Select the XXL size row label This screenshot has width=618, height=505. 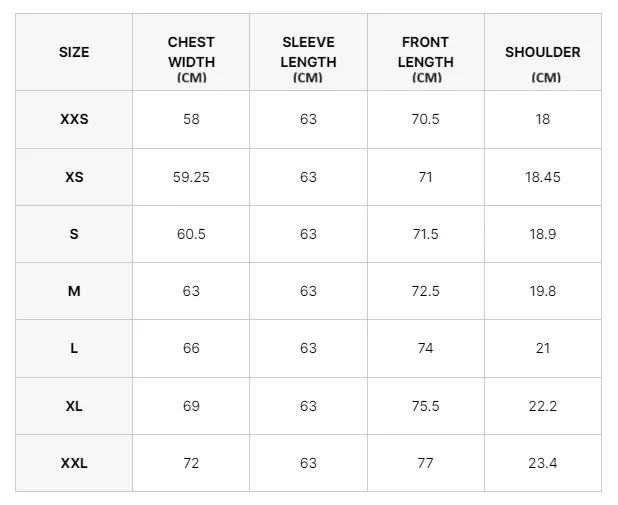tap(74, 463)
